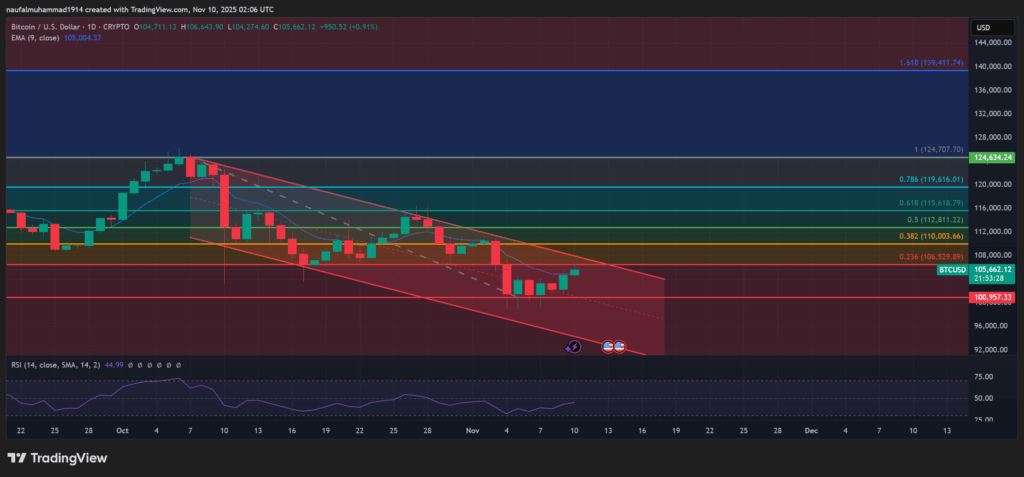Viewport: 1024px width, 477px height.
Task: Select the 1.618 Fibonacci level label
Action: 931,62
